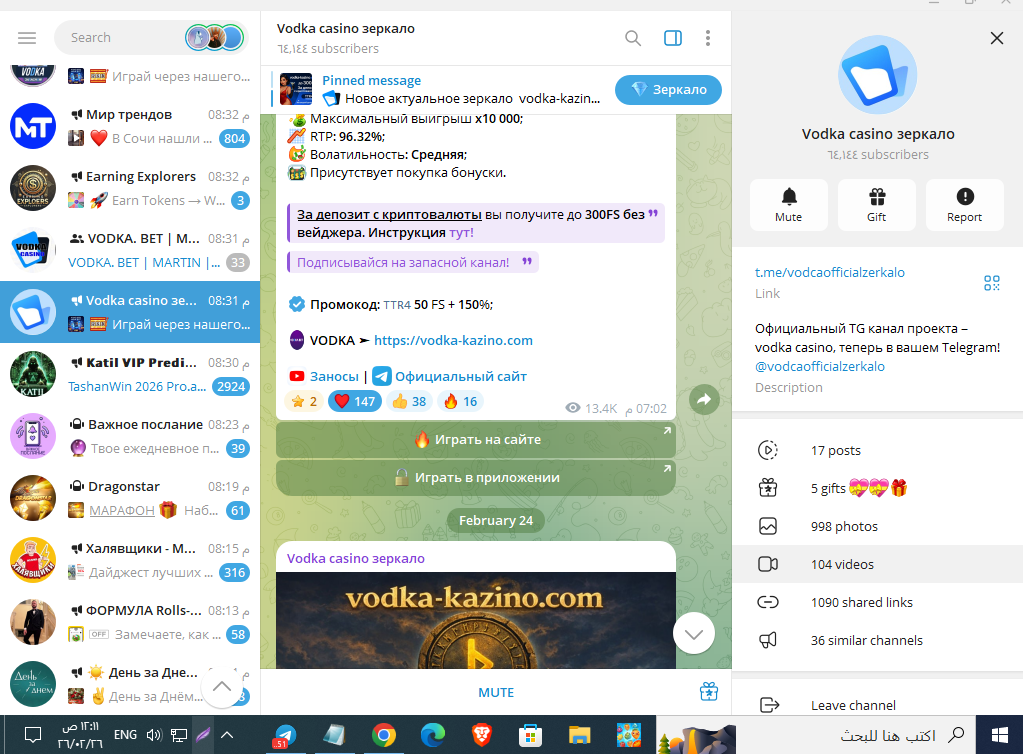The image size is (1023, 754).
Task: Show the channel QR code icon
Action: [992, 282]
